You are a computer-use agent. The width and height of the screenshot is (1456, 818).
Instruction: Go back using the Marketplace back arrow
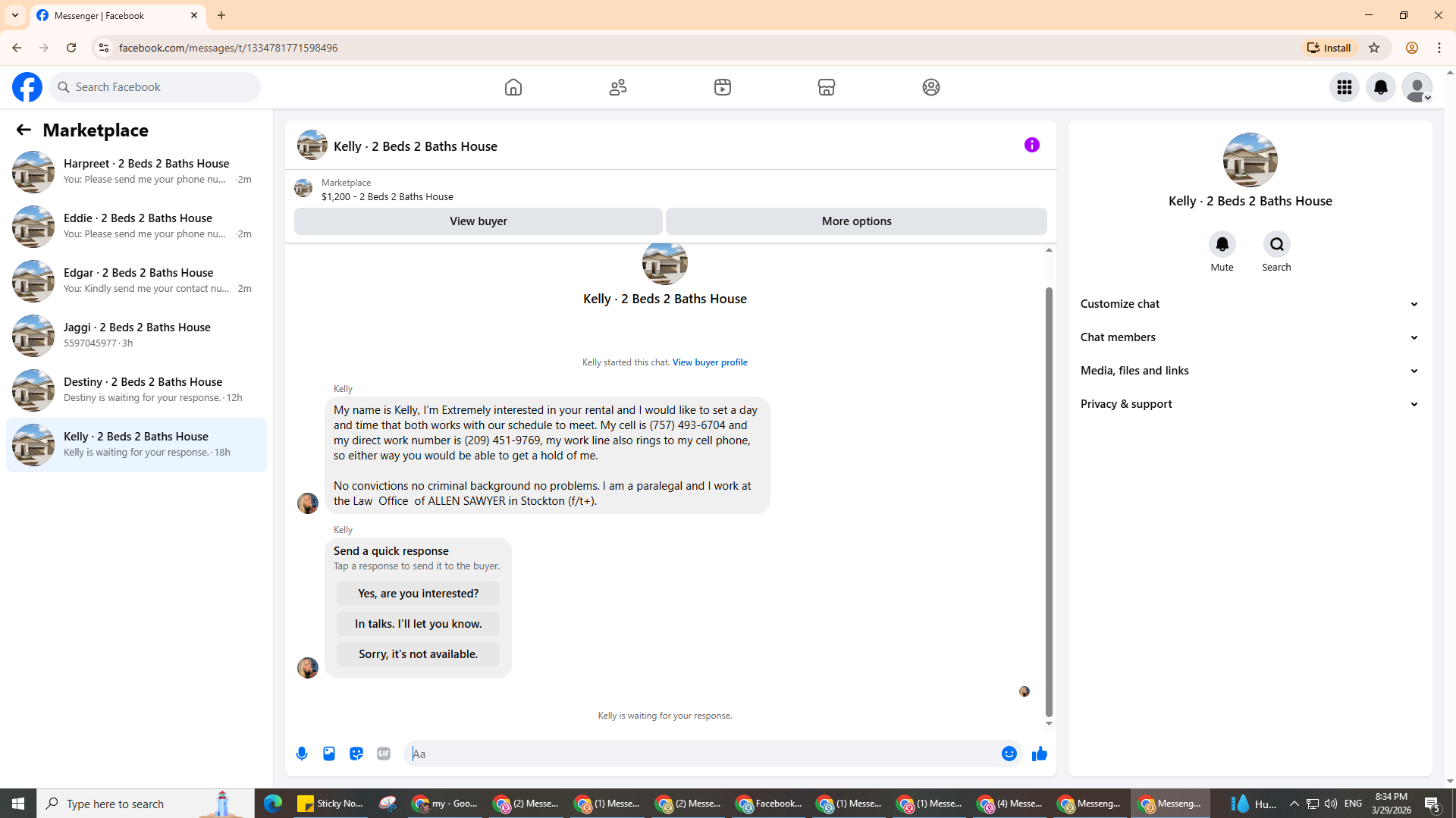(24, 130)
